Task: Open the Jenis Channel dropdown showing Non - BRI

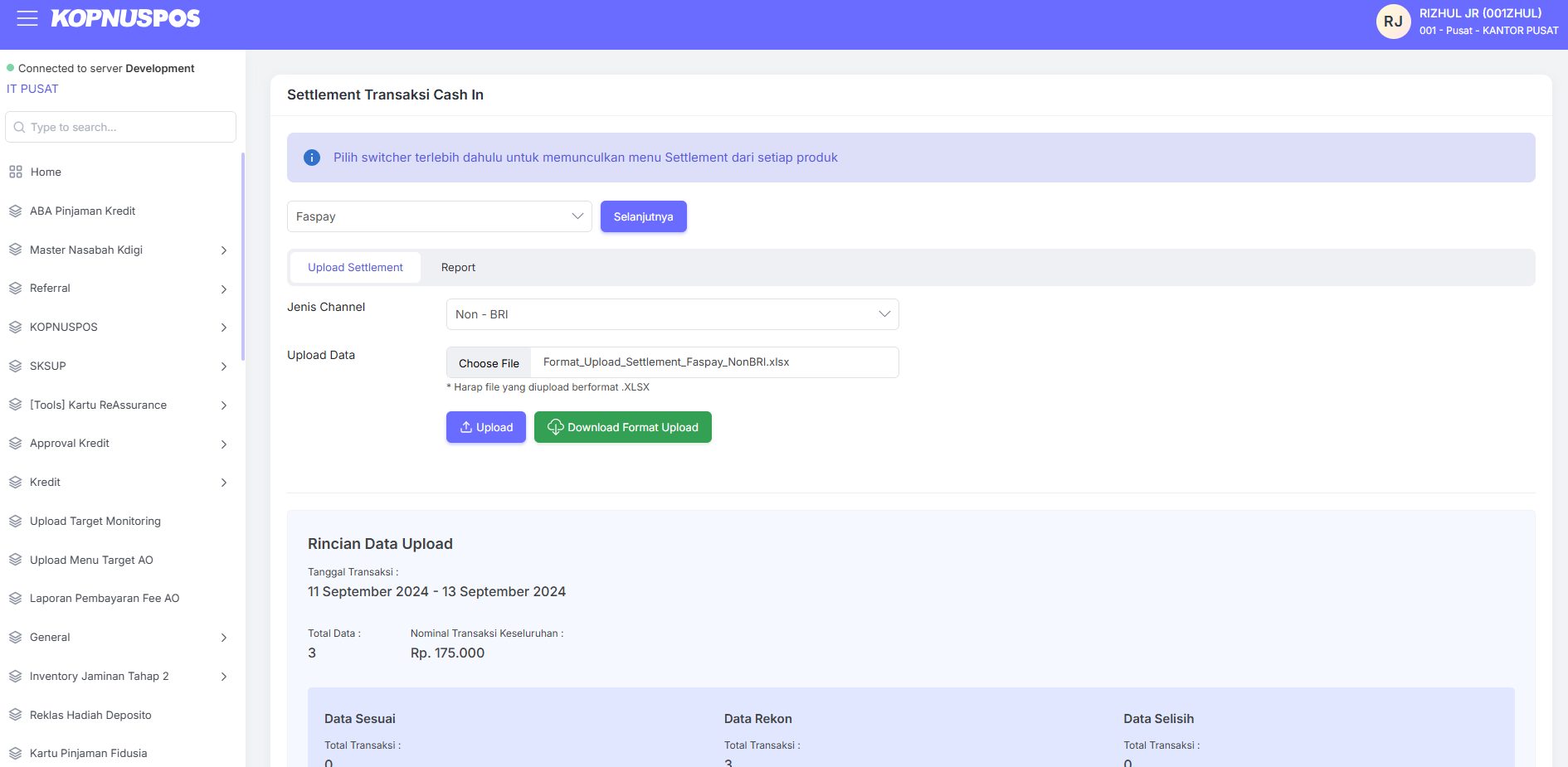Action: 672,314
